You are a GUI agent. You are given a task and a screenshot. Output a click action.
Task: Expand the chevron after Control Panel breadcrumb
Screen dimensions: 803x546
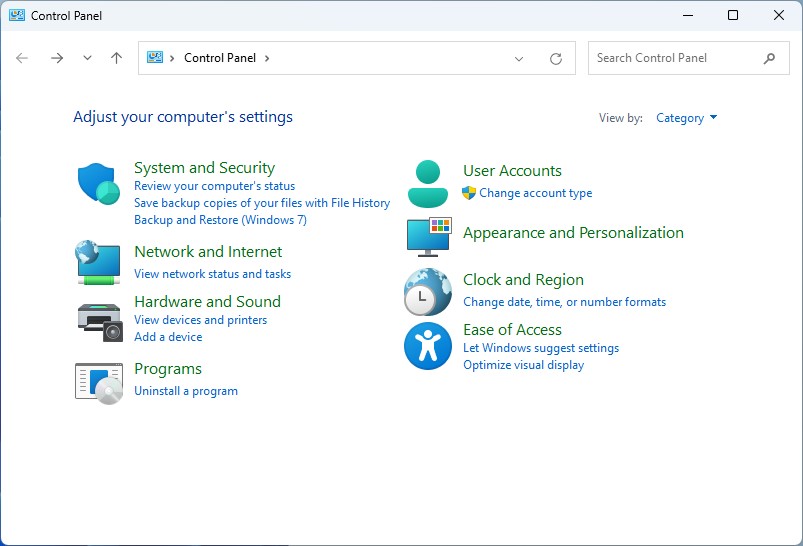[x=267, y=58]
